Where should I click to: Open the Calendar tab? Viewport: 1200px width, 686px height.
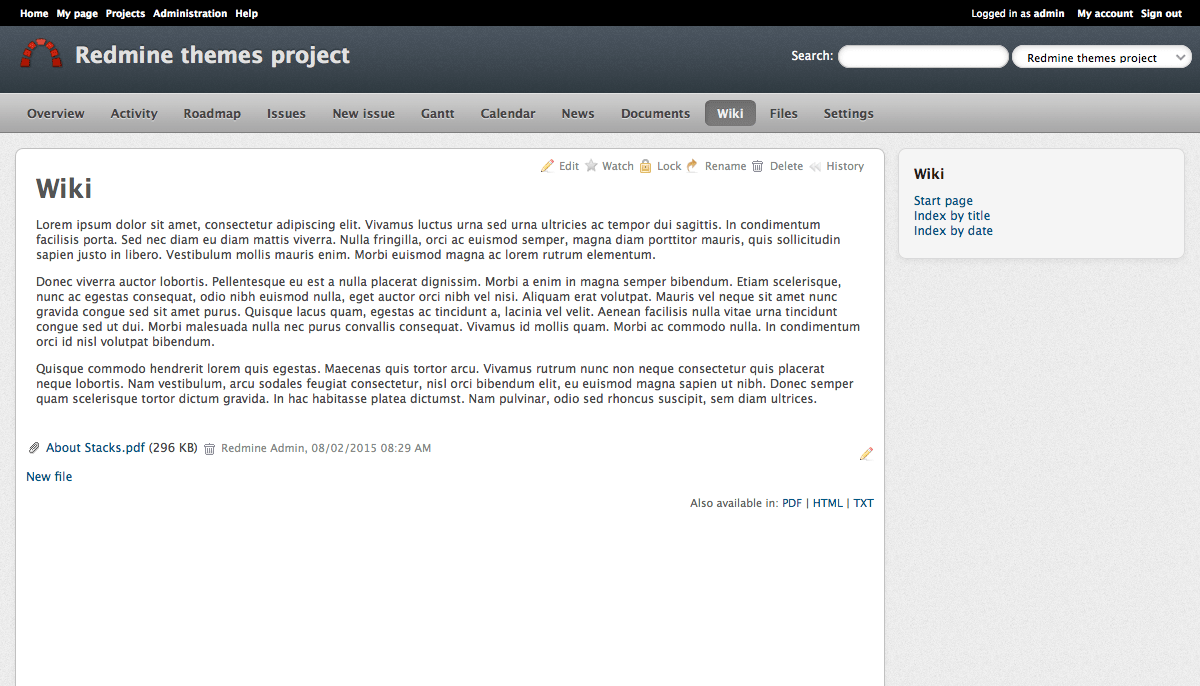point(508,113)
